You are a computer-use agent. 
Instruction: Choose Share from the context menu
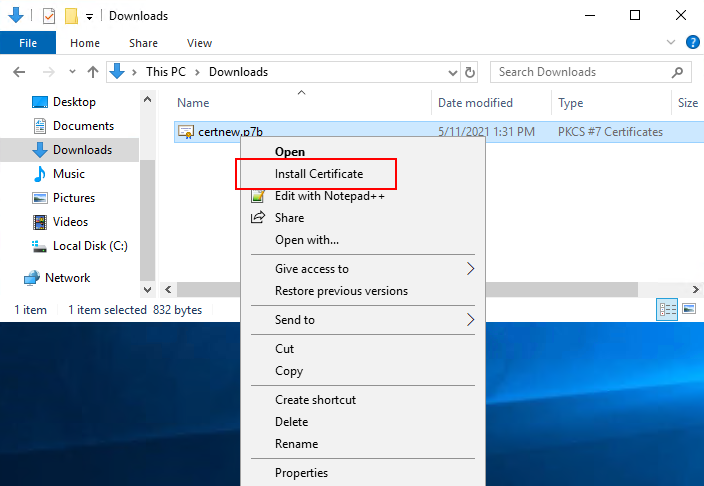point(363,218)
